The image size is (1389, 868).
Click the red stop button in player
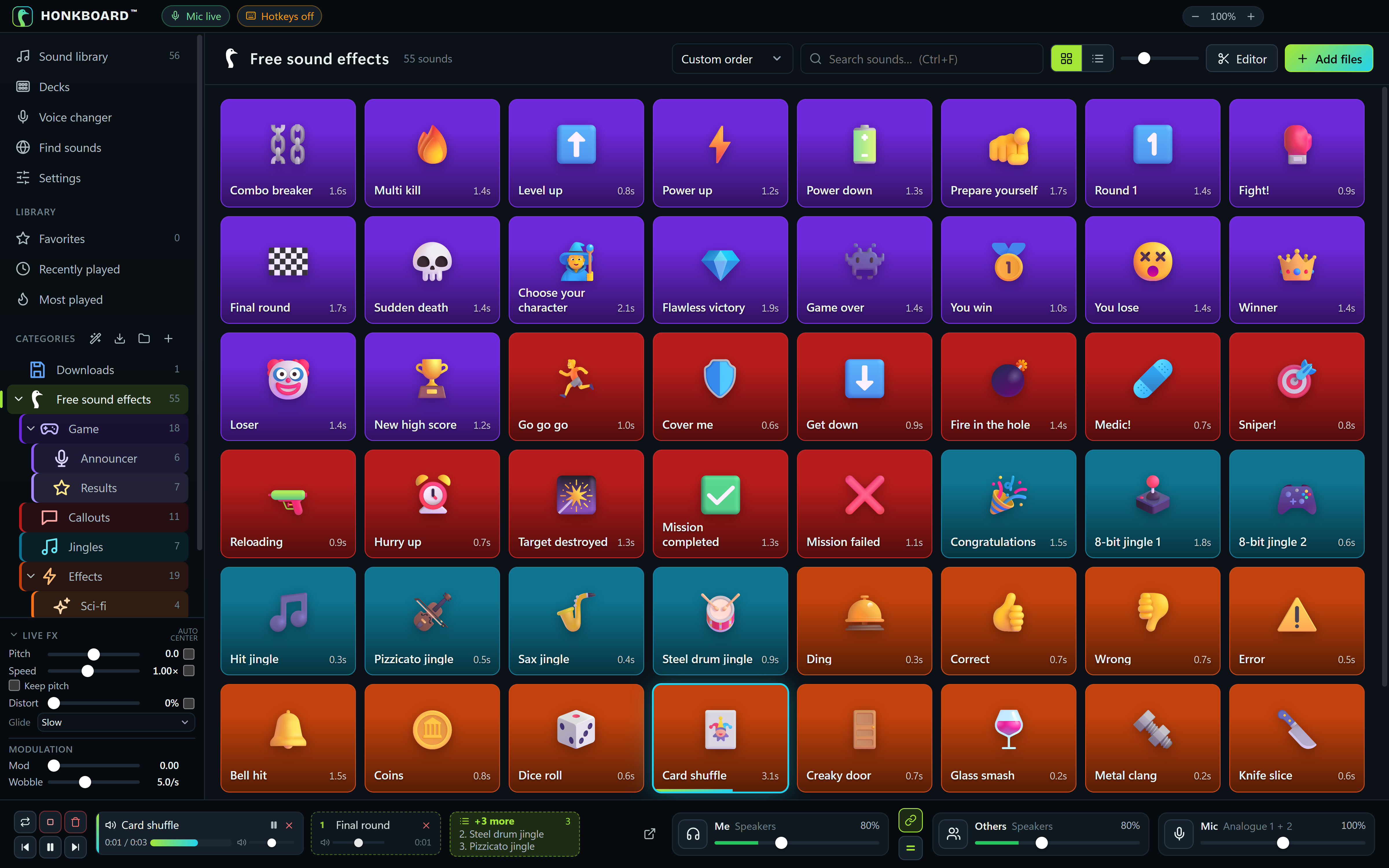51,822
